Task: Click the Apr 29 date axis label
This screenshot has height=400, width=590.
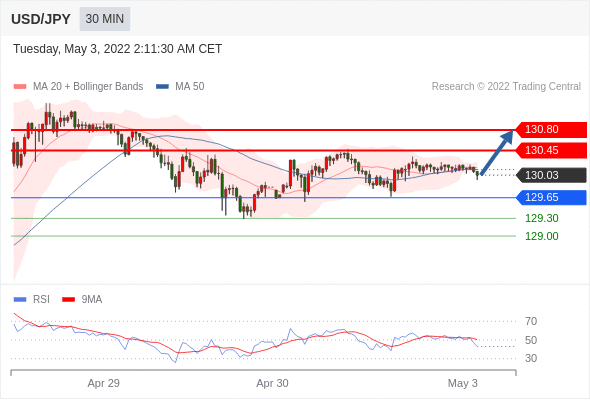Action: tap(103, 383)
